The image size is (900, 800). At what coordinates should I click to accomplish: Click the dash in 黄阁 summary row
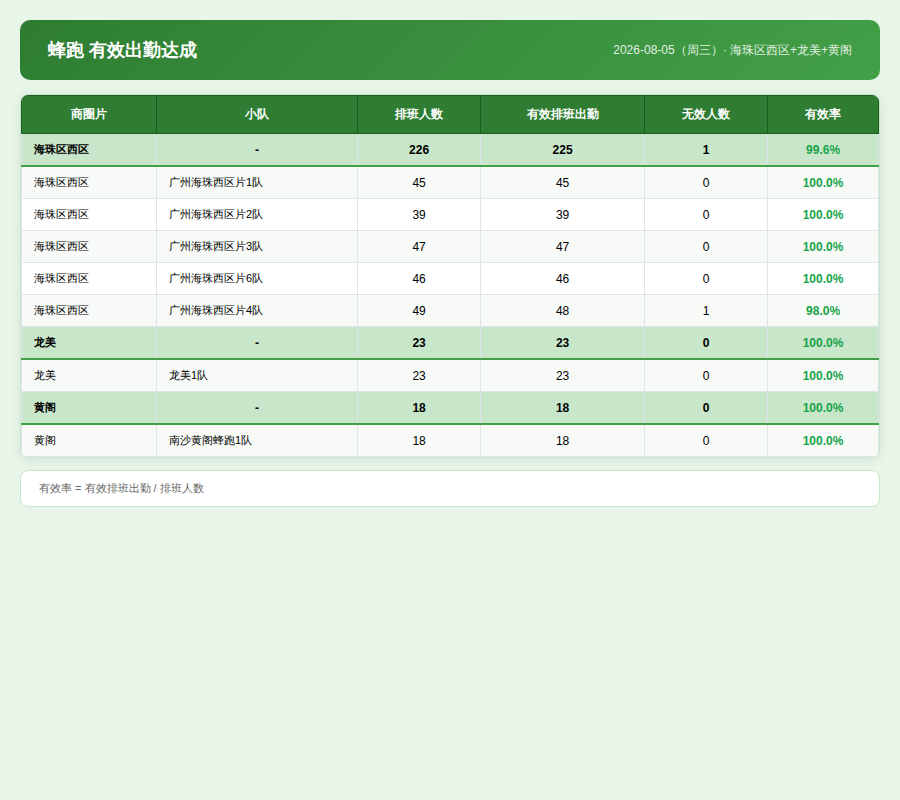pos(257,407)
